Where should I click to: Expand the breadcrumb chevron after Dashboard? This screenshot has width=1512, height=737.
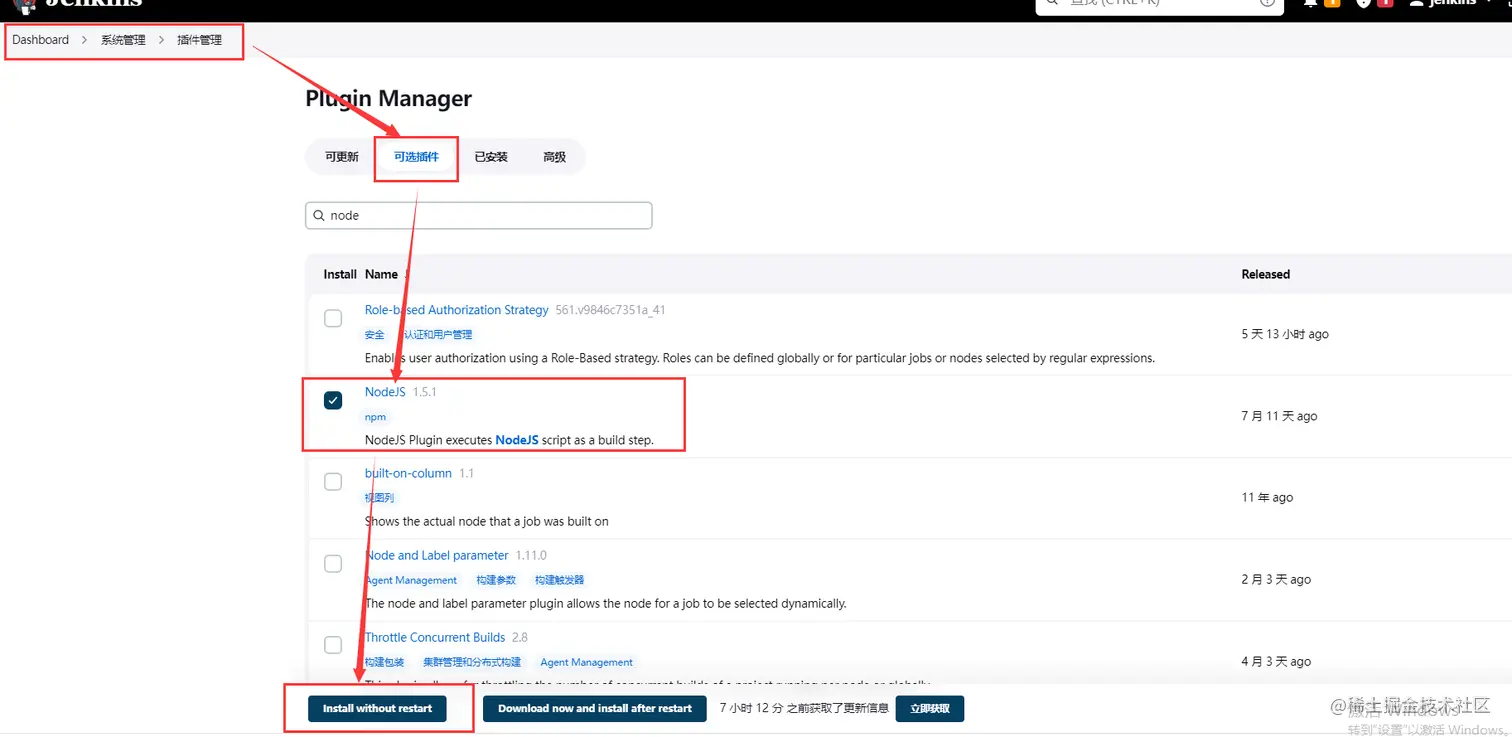[x=85, y=40]
